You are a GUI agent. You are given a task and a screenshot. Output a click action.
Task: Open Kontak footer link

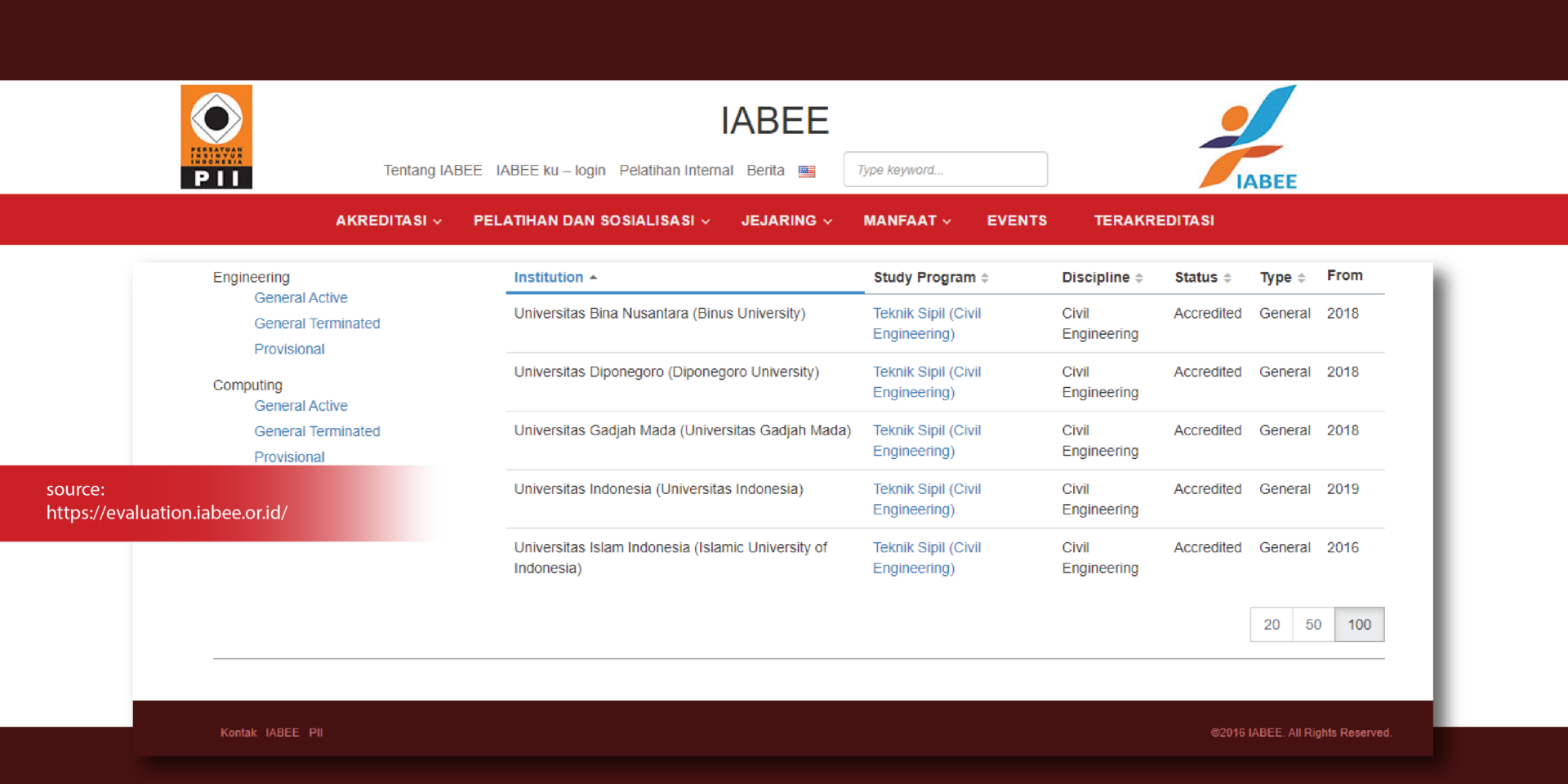coord(238,733)
